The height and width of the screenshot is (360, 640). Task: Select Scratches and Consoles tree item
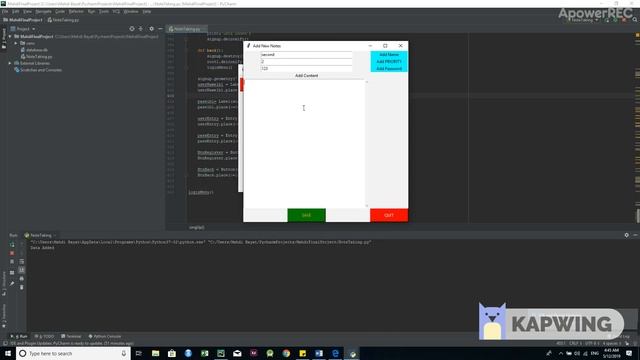coord(38,70)
